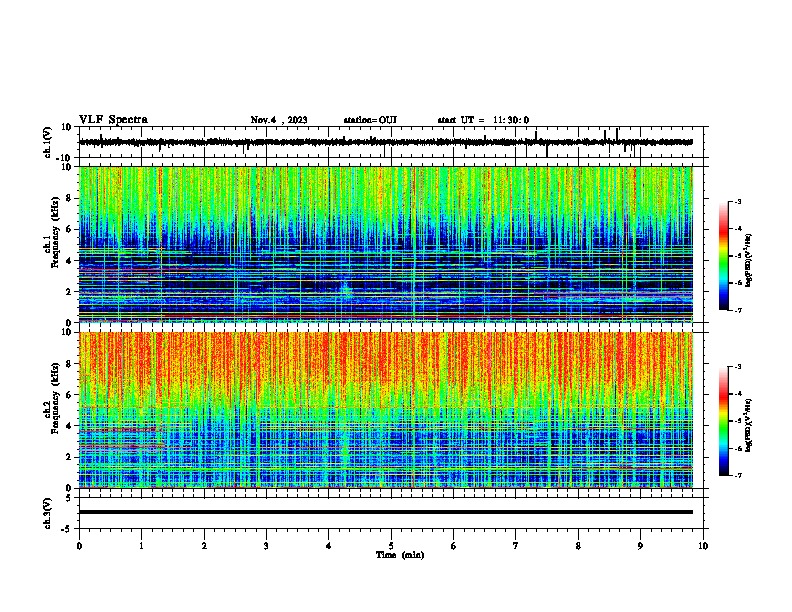The height and width of the screenshot is (612, 792).
Task: Click the ch.1 "Frequency (kHz)" axis label
Action: tap(55, 232)
